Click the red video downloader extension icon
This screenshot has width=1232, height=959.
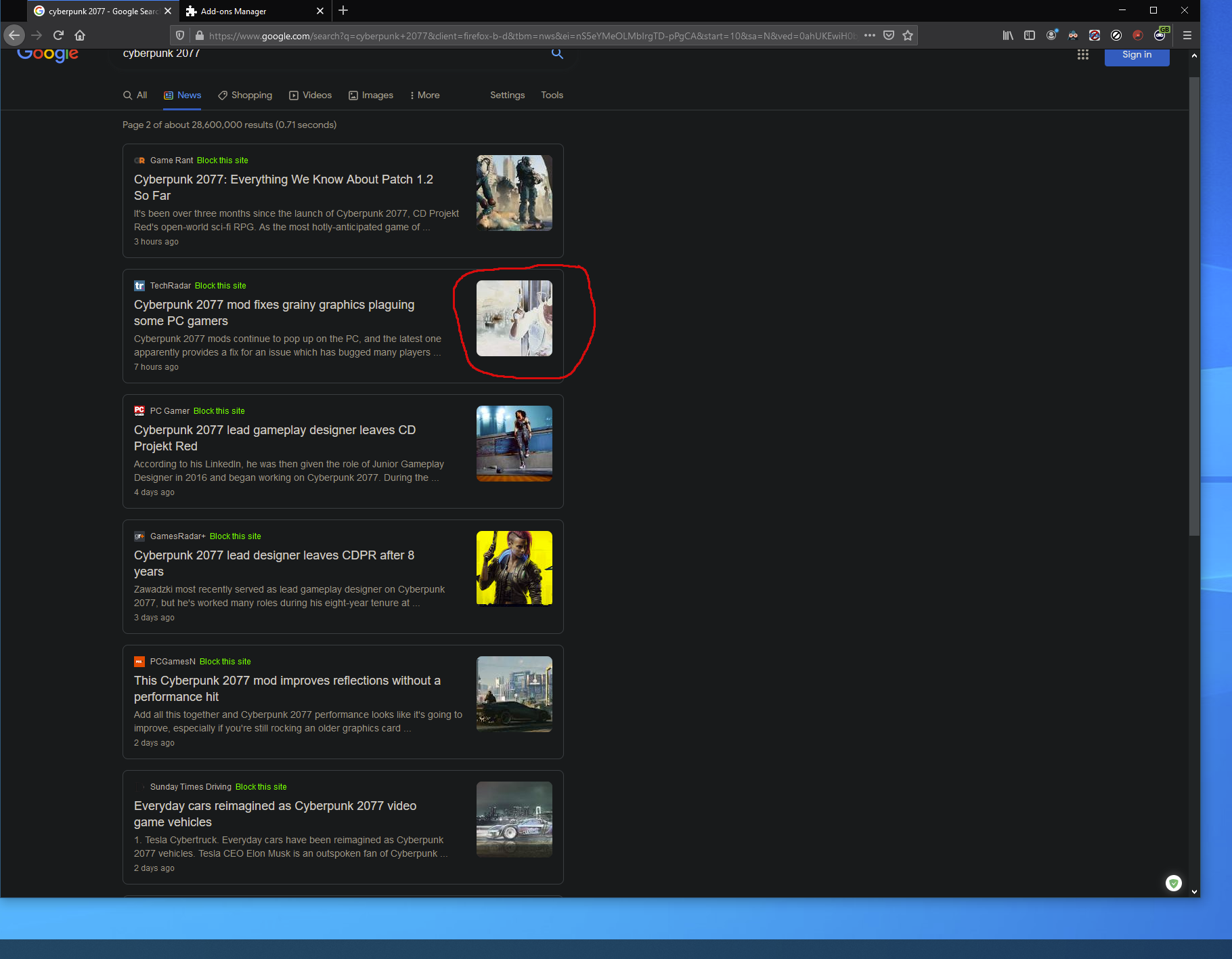tap(1138, 35)
